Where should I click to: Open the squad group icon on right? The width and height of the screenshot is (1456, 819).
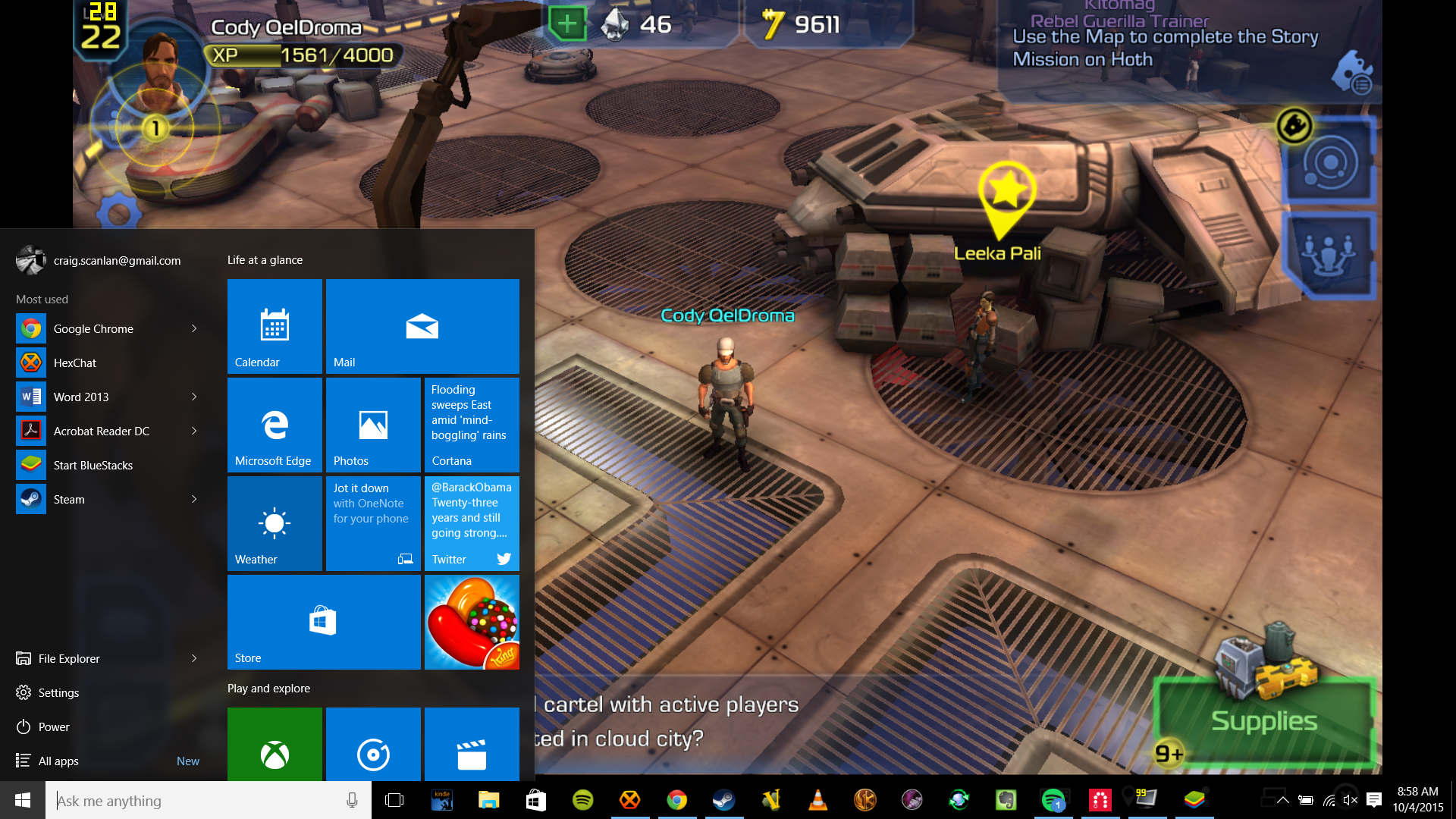1328,255
